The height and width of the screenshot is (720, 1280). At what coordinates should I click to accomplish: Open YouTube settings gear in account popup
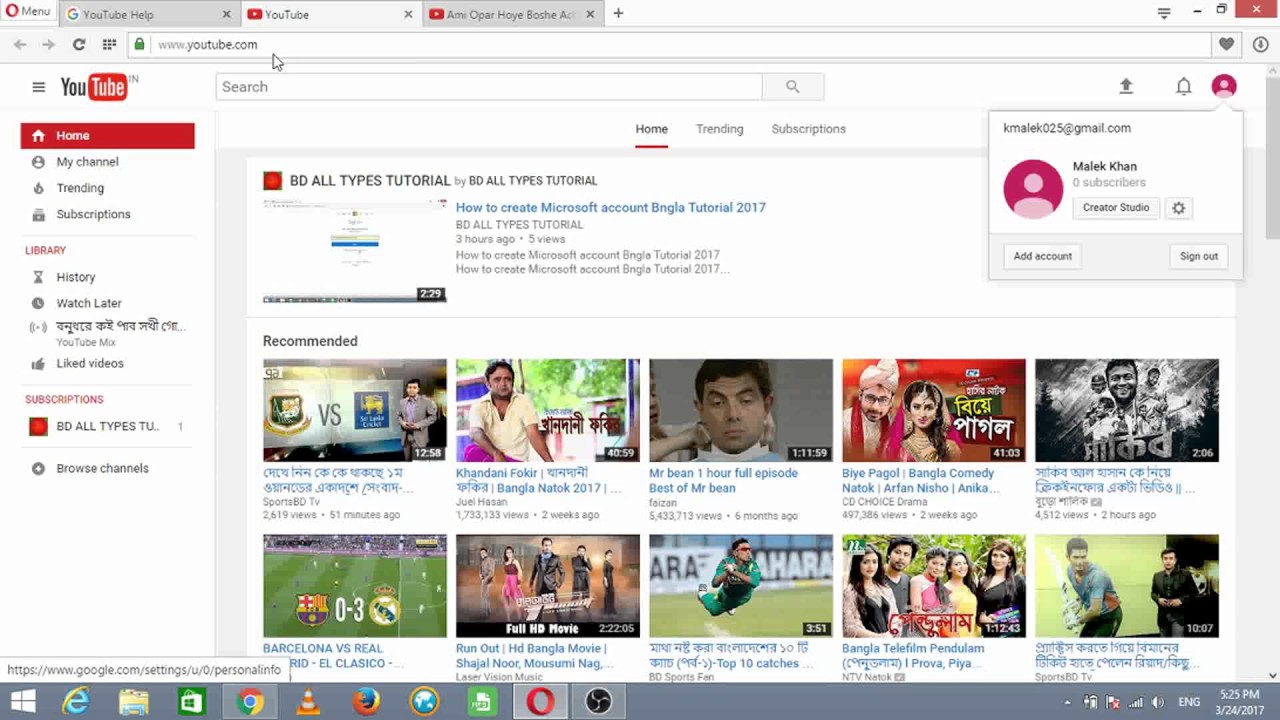[x=1179, y=208]
